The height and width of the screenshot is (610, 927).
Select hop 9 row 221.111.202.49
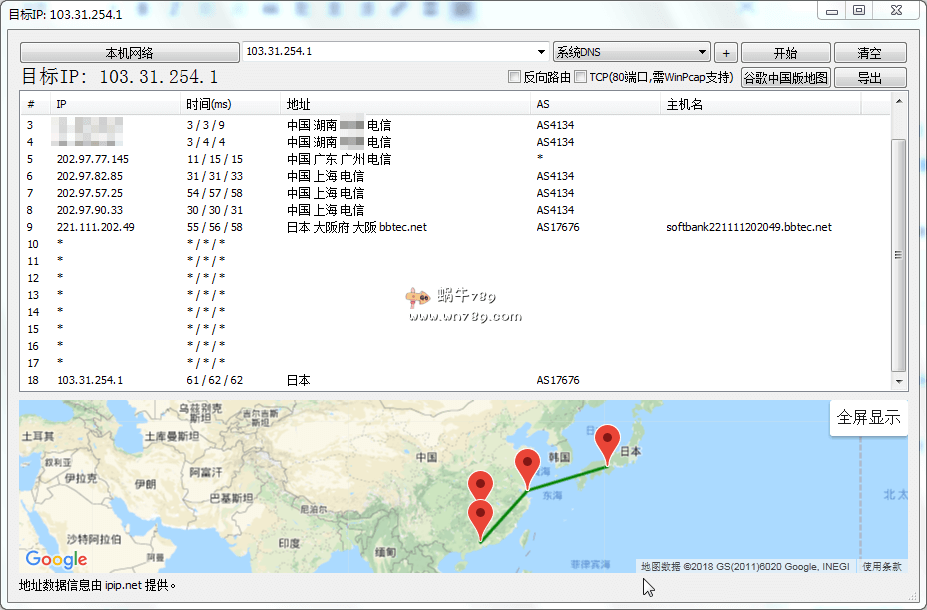pyautogui.click(x=96, y=227)
